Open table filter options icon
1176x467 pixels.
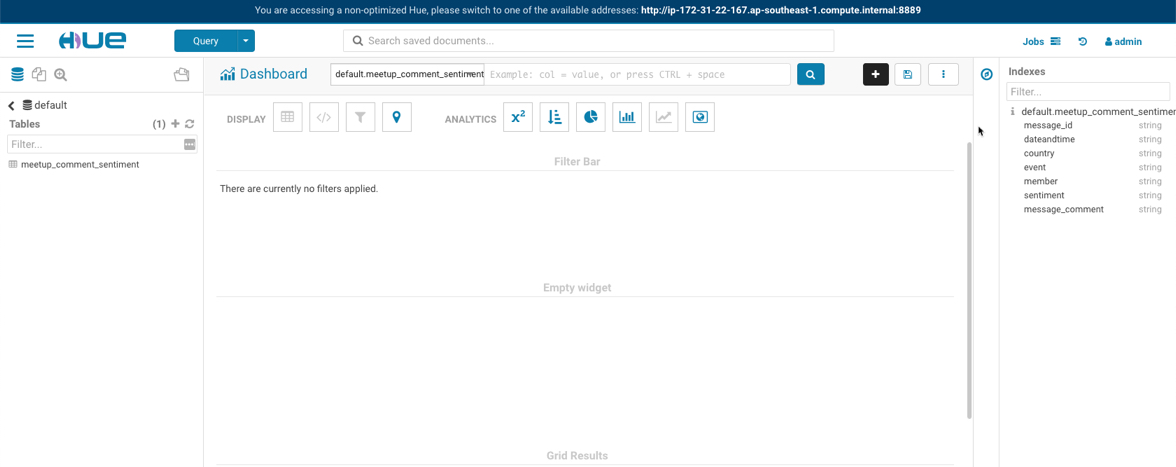(x=190, y=144)
